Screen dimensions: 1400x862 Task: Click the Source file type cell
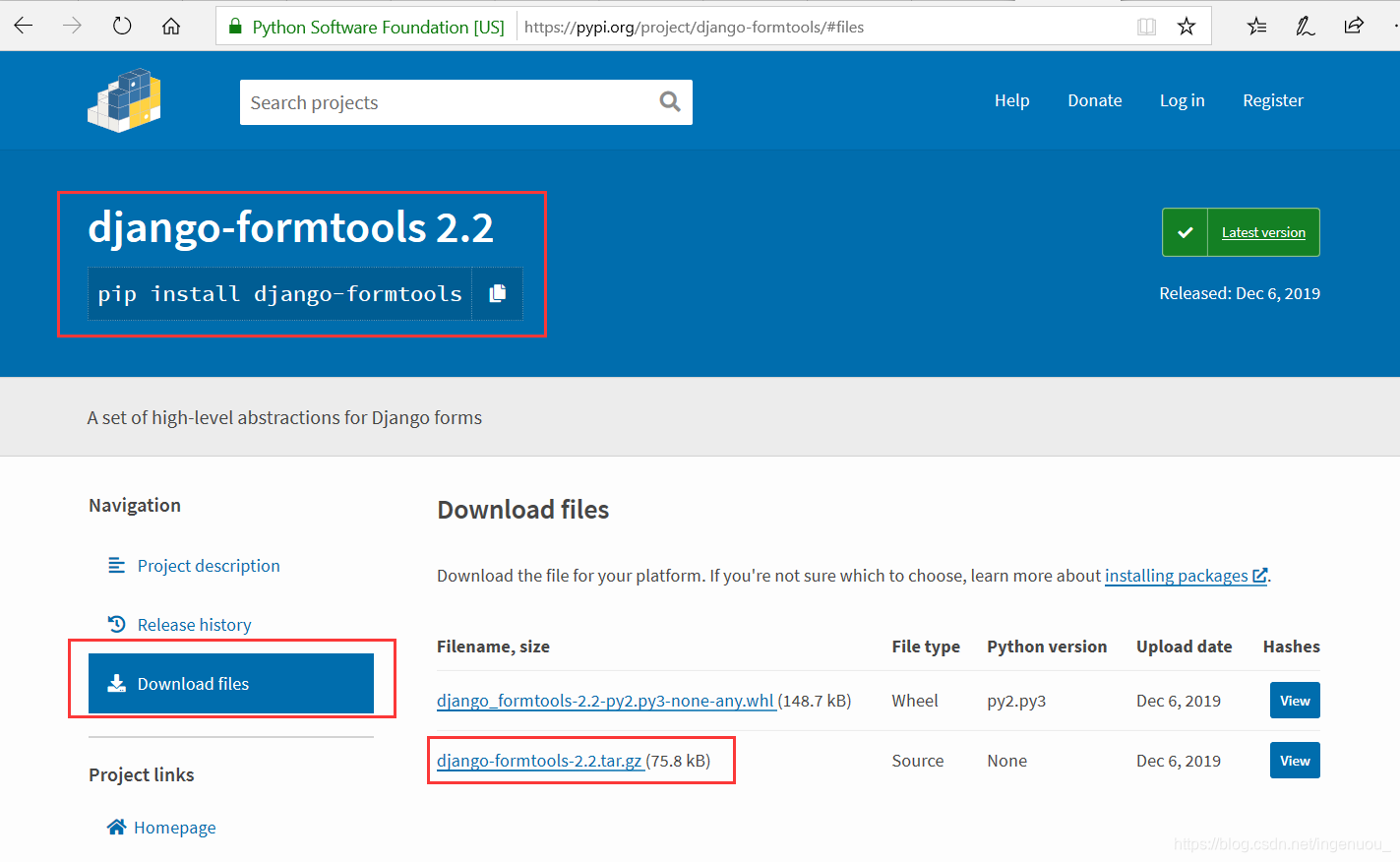918,761
